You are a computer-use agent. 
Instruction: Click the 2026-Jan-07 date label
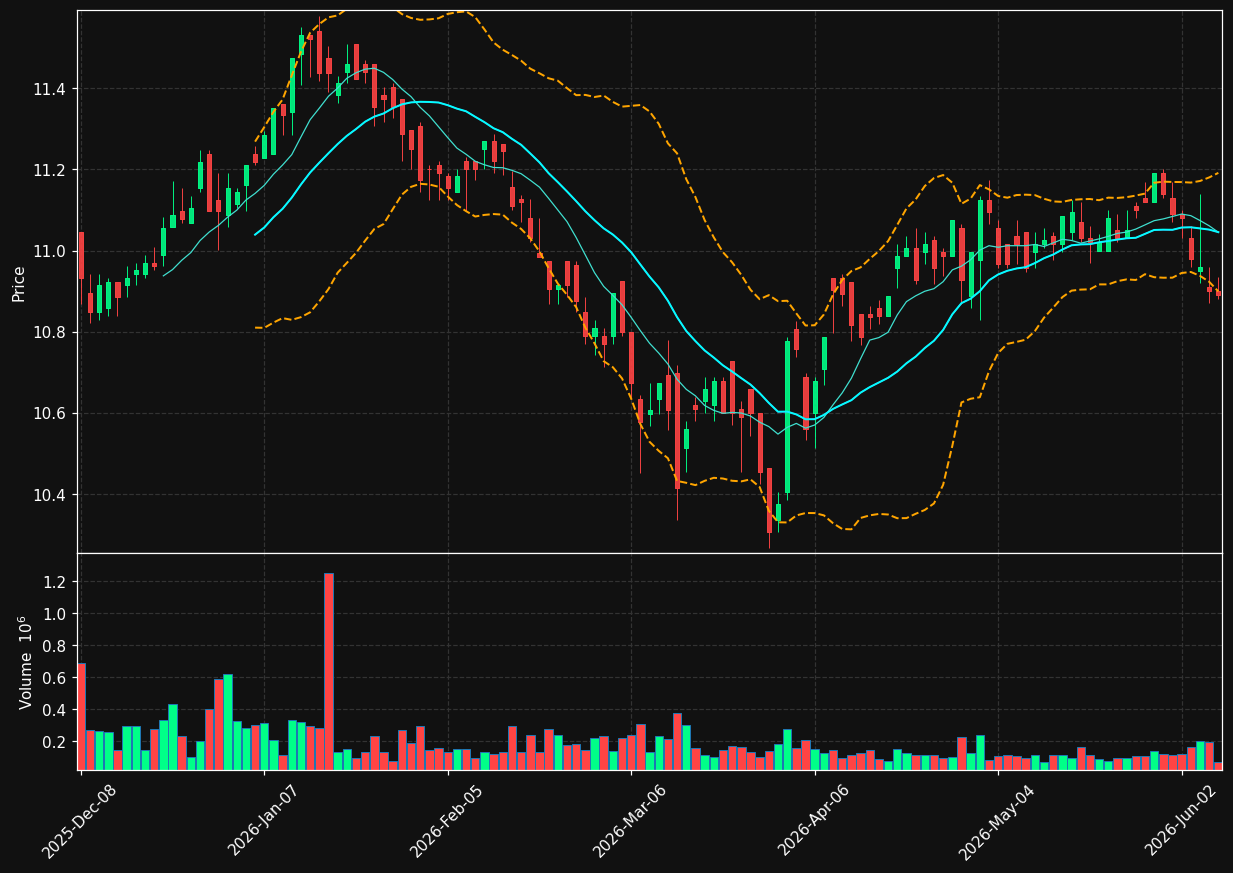tap(265, 820)
